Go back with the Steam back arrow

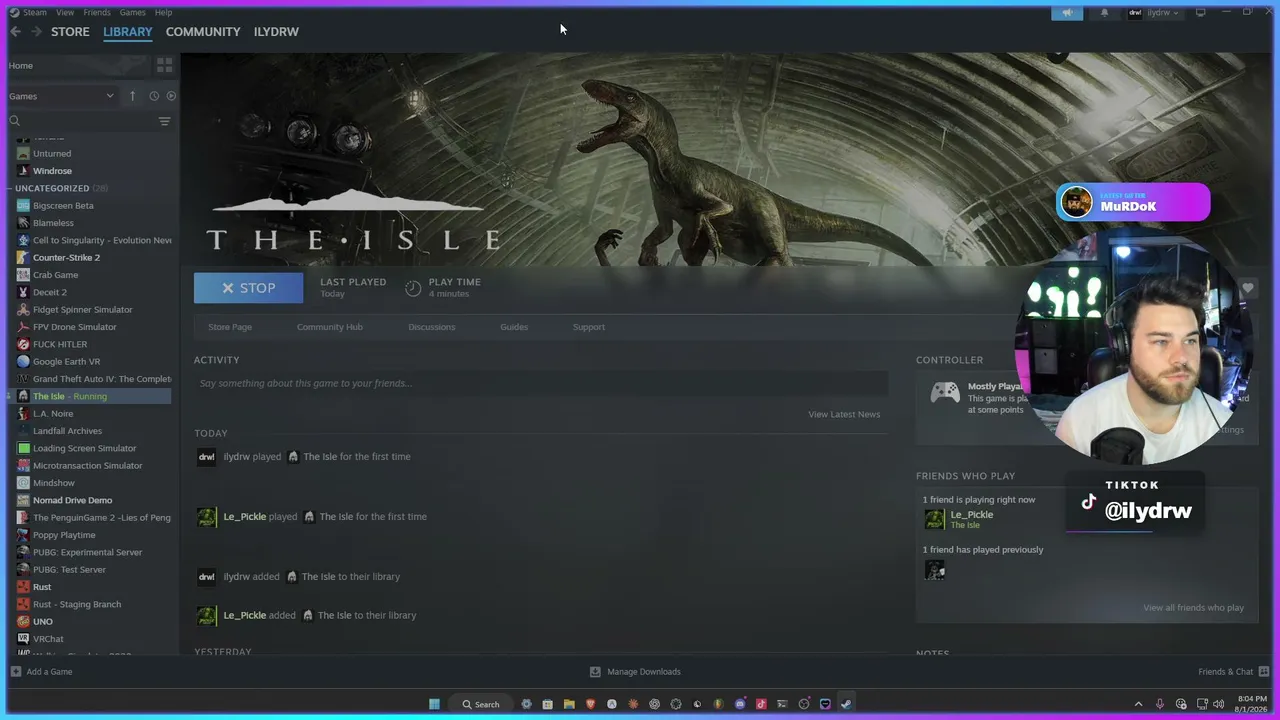pos(15,32)
